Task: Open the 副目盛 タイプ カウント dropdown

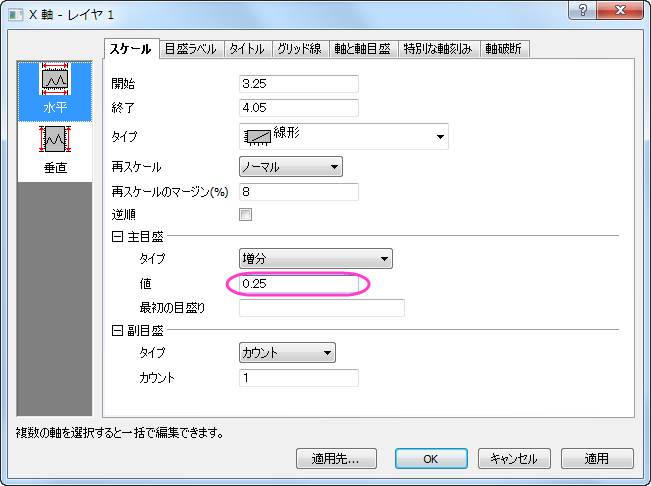Action: click(x=287, y=353)
